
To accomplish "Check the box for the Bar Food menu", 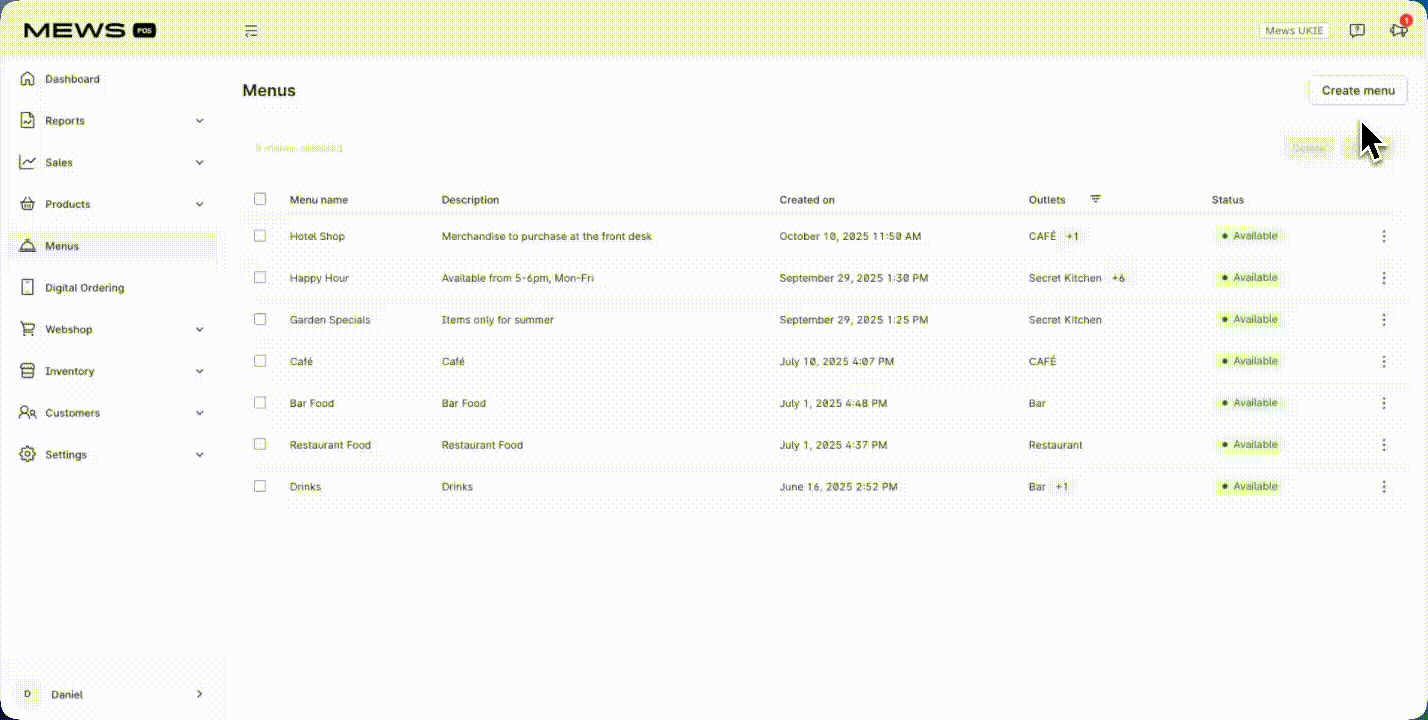I will [x=260, y=403].
